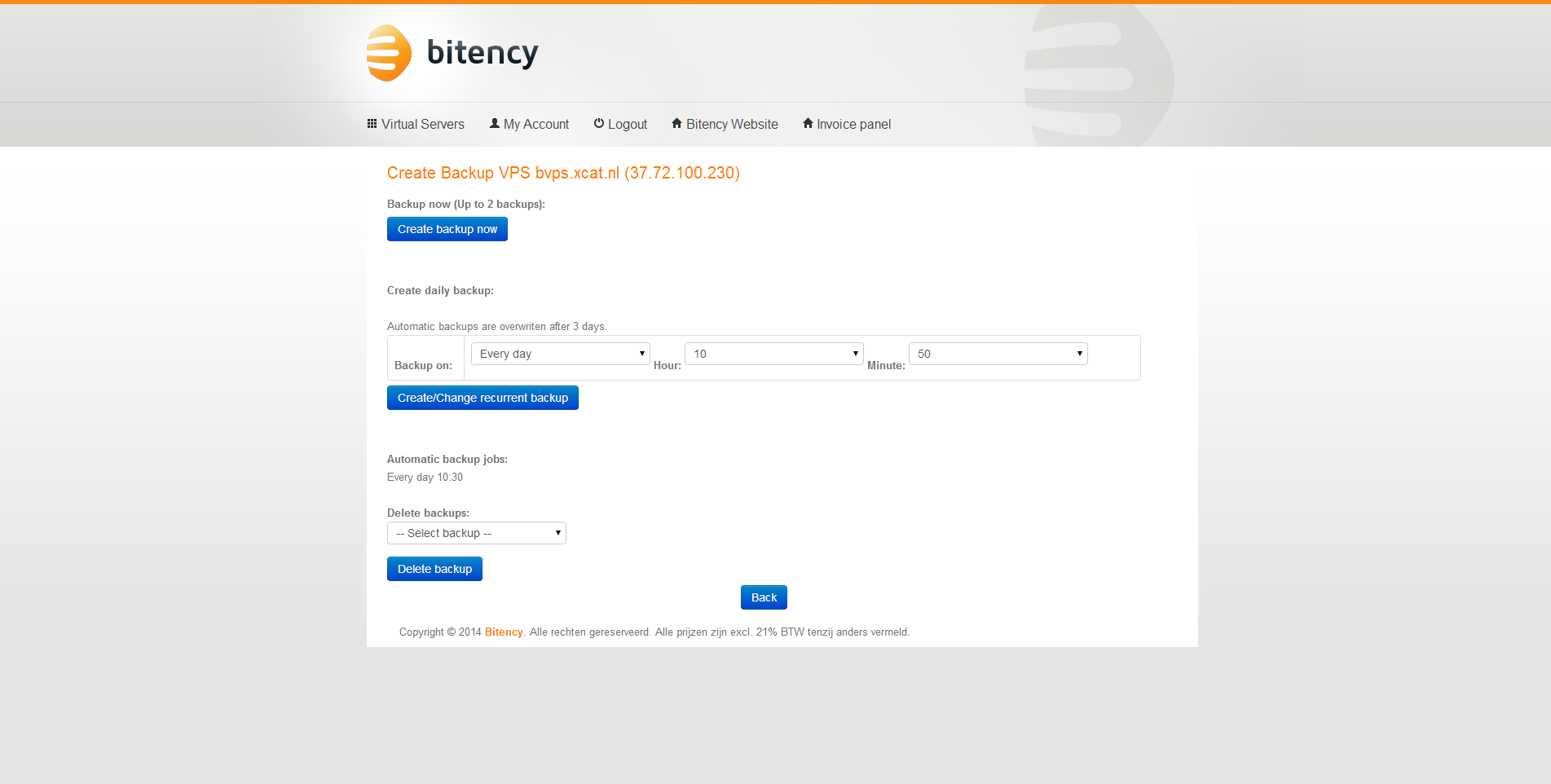
Task: Open the Hour dropdown showing 10
Action: click(773, 354)
